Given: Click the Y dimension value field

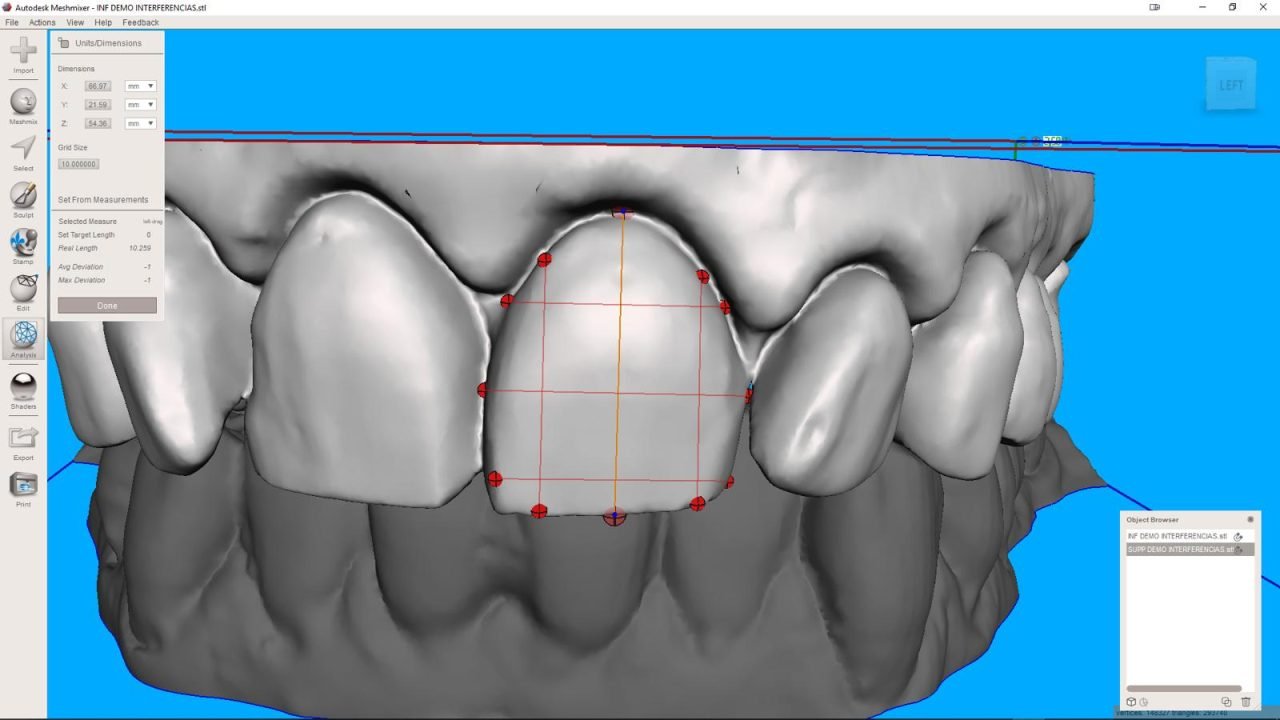Looking at the screenshot, I should pos(98,105).
